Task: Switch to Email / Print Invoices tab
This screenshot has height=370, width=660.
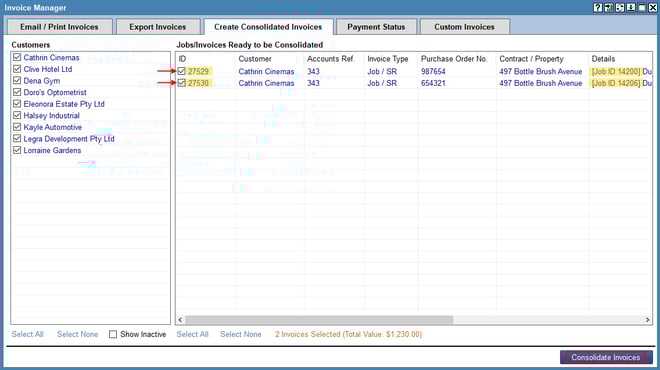Action: [x=59, y=27]
